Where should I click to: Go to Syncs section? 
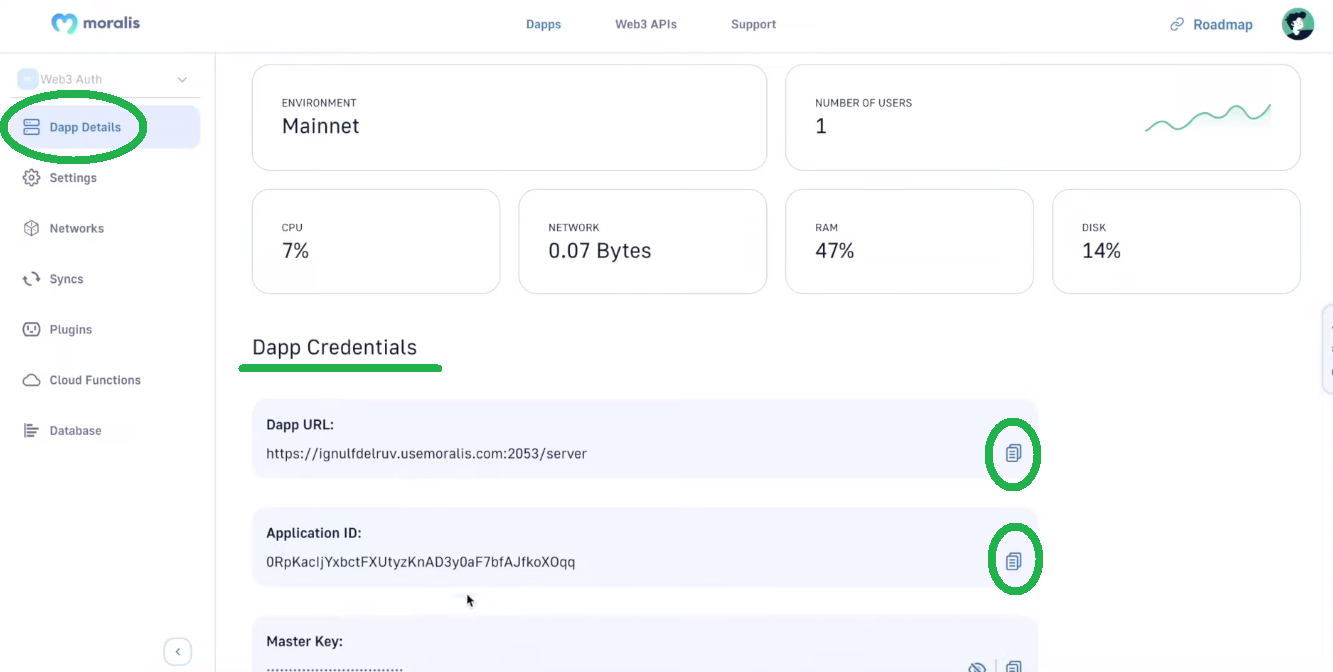(66, 279)
